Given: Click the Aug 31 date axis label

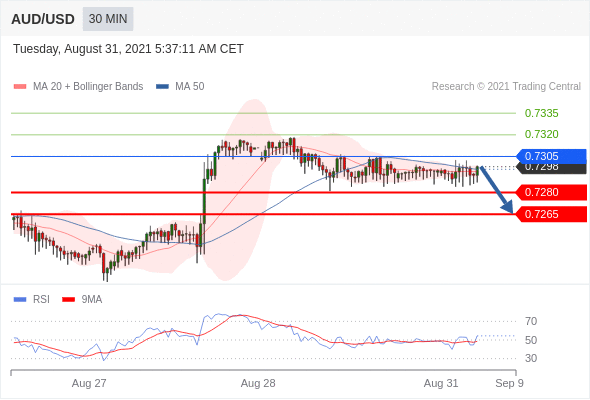Looking at the screenshot, I should point(441,383).
